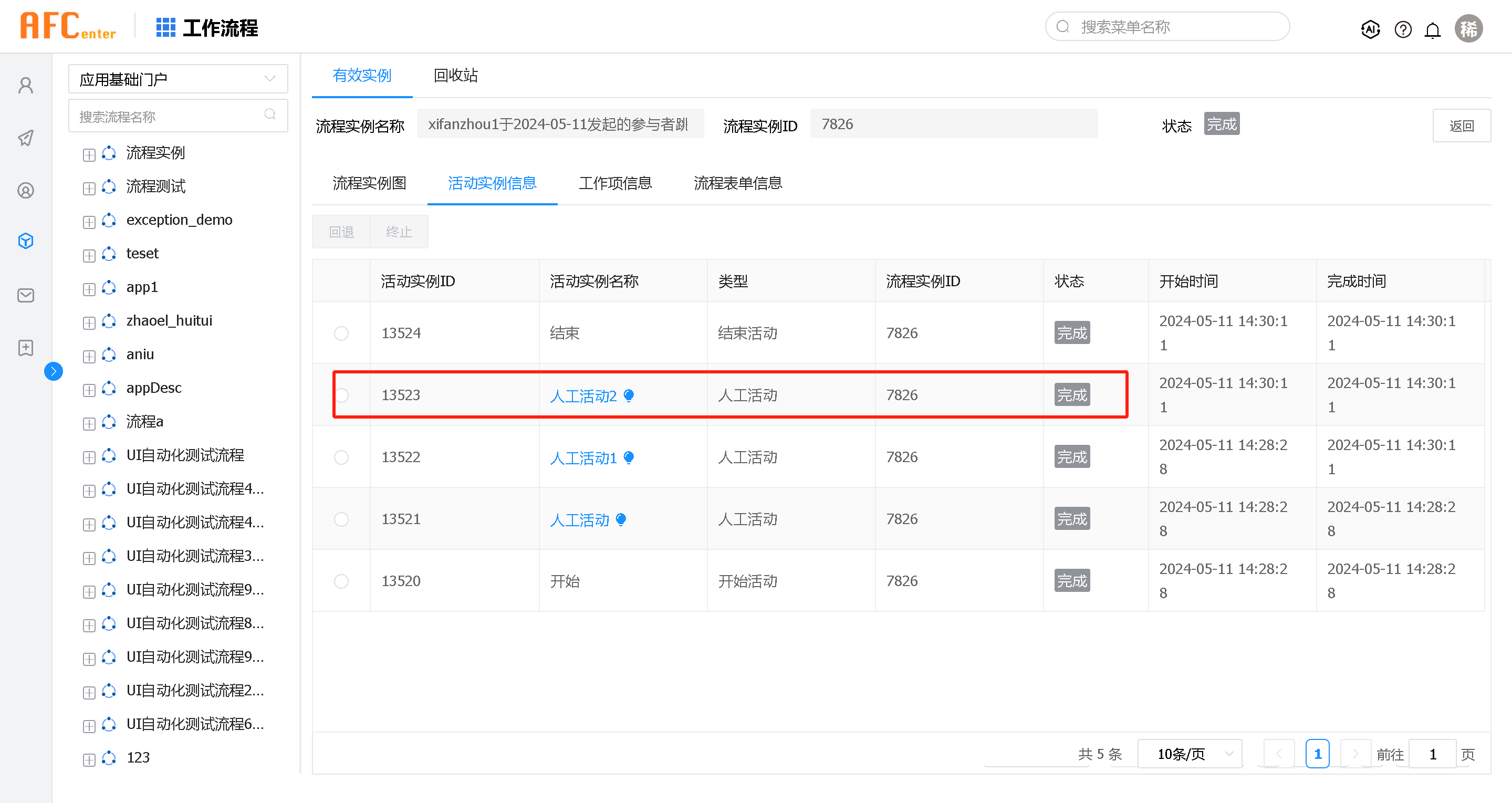Click the user avatar icon at top right
Screen dimensions: 1512x803
tap(1468, 28)
